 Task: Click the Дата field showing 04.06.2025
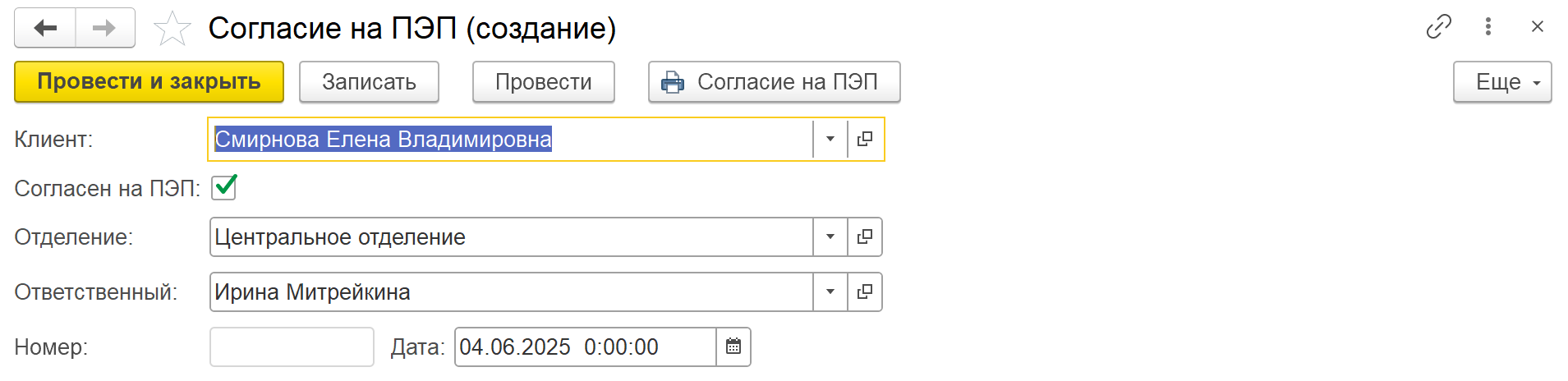pyautogui.click(x=585, y=347)
